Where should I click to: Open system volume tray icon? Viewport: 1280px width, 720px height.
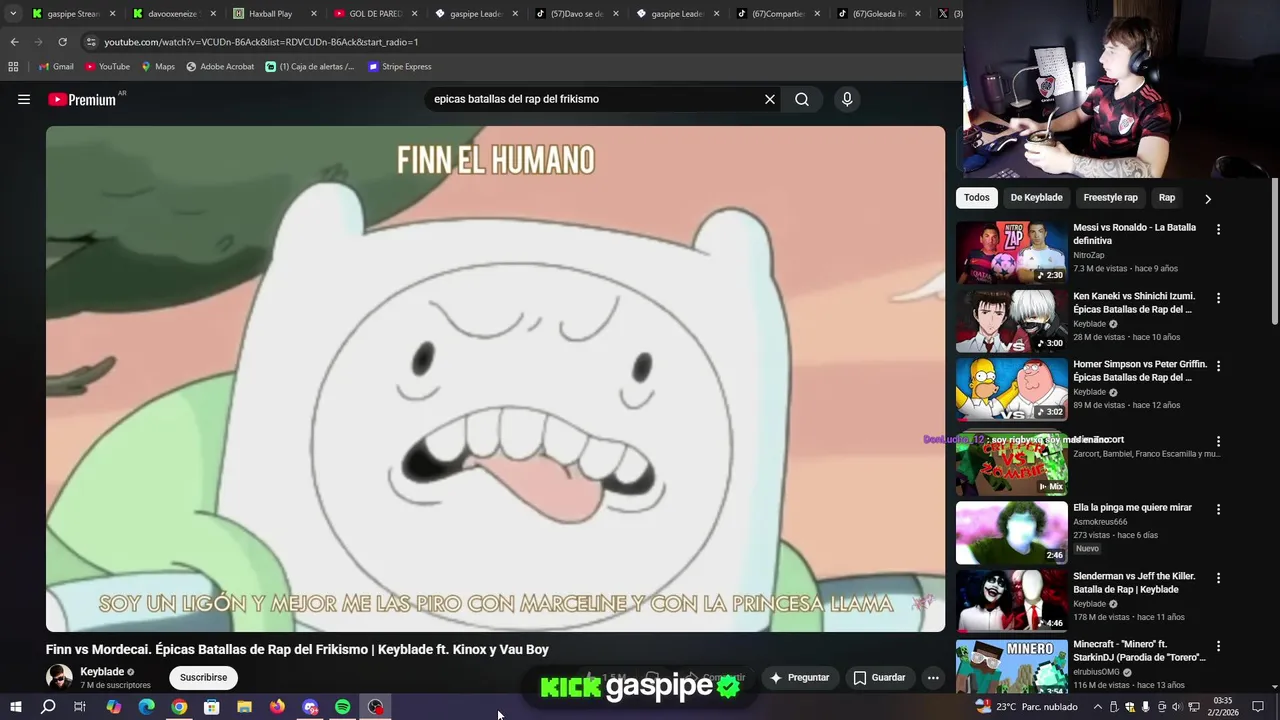(x=1177, y=707)
